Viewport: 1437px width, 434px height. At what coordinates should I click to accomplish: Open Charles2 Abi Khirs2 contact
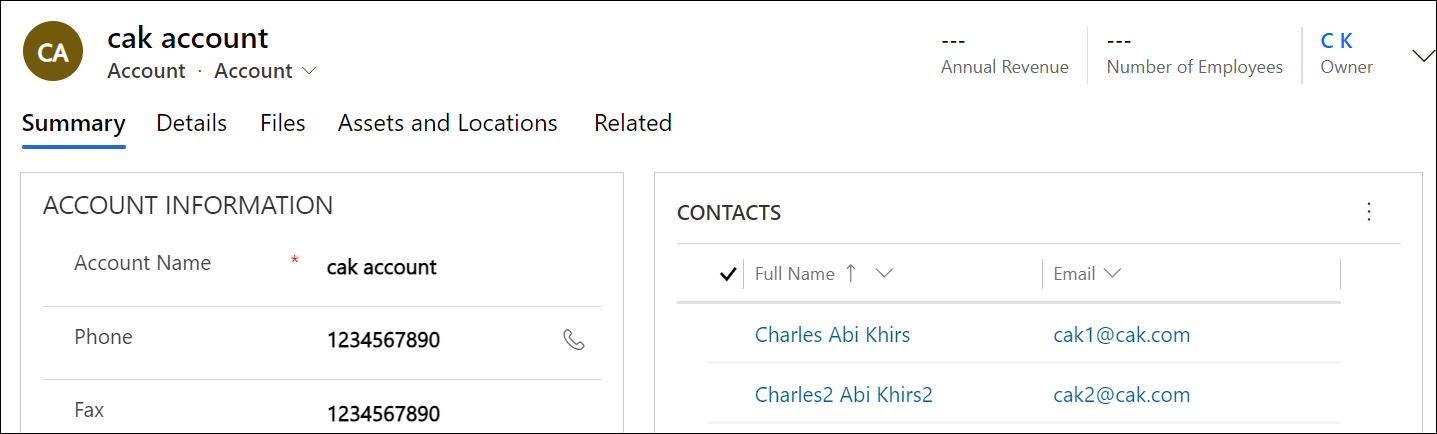click(843, 395)
